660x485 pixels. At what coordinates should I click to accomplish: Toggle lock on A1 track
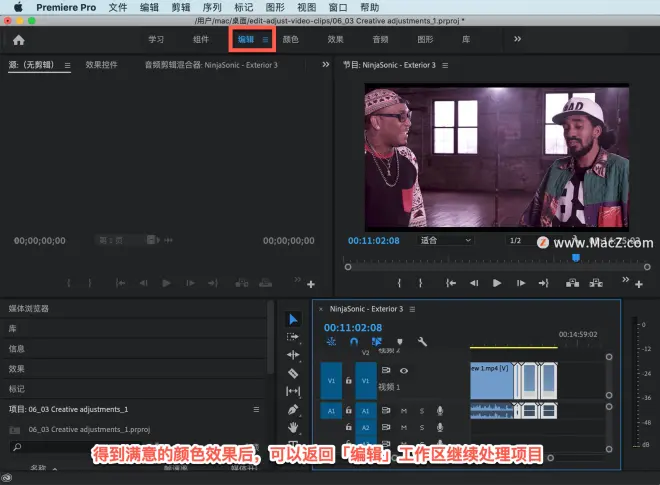[x=349, y=410]
